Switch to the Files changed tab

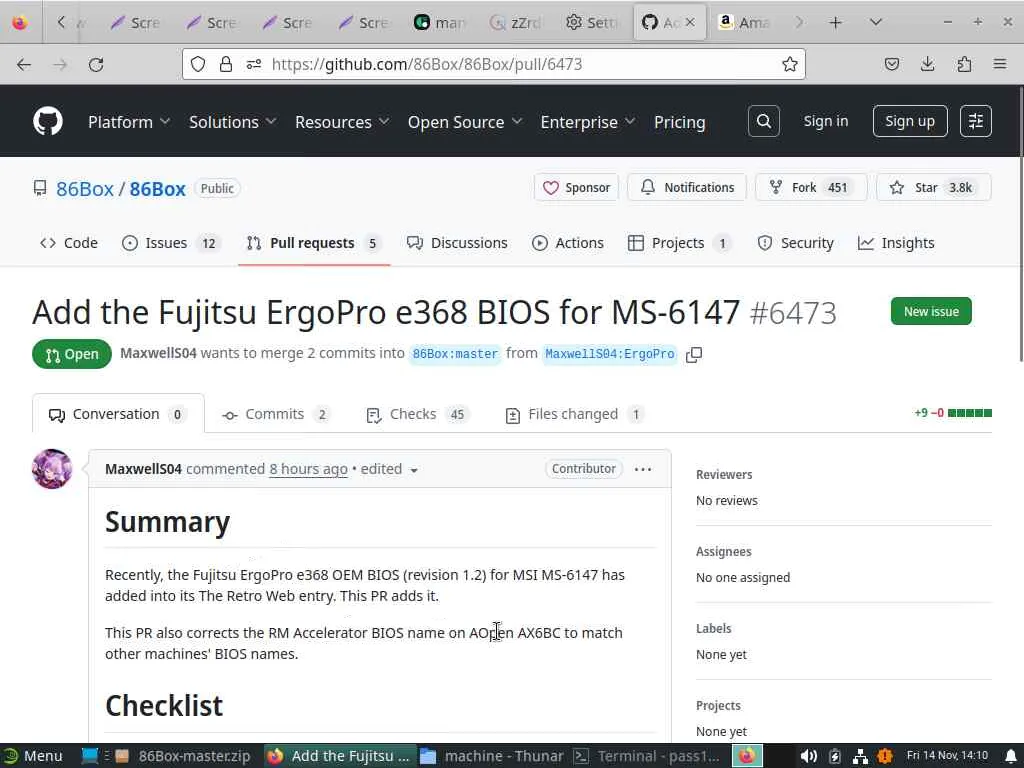point(575,414)
